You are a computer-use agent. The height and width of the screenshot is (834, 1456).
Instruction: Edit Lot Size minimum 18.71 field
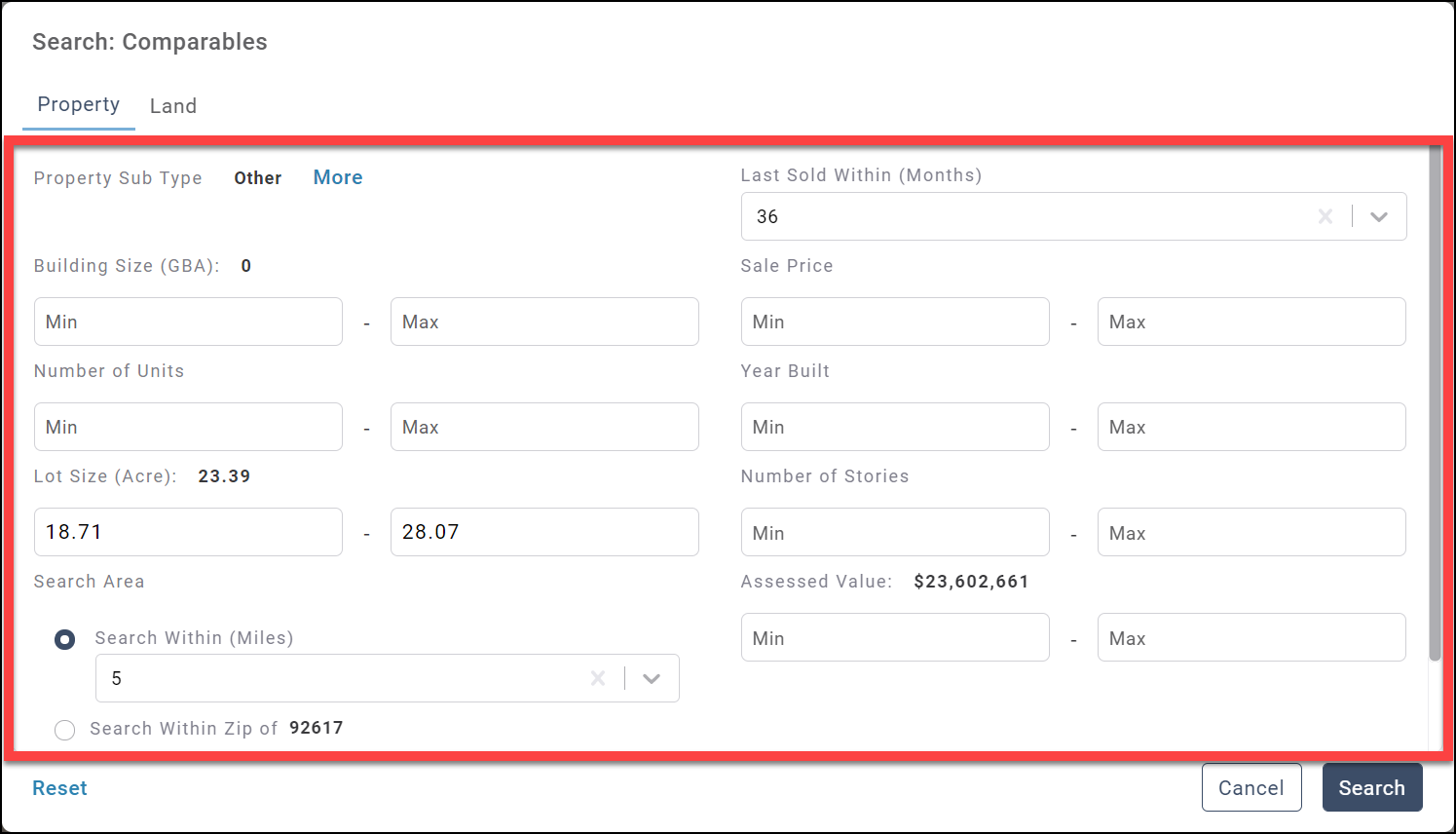tap(188, 532)
